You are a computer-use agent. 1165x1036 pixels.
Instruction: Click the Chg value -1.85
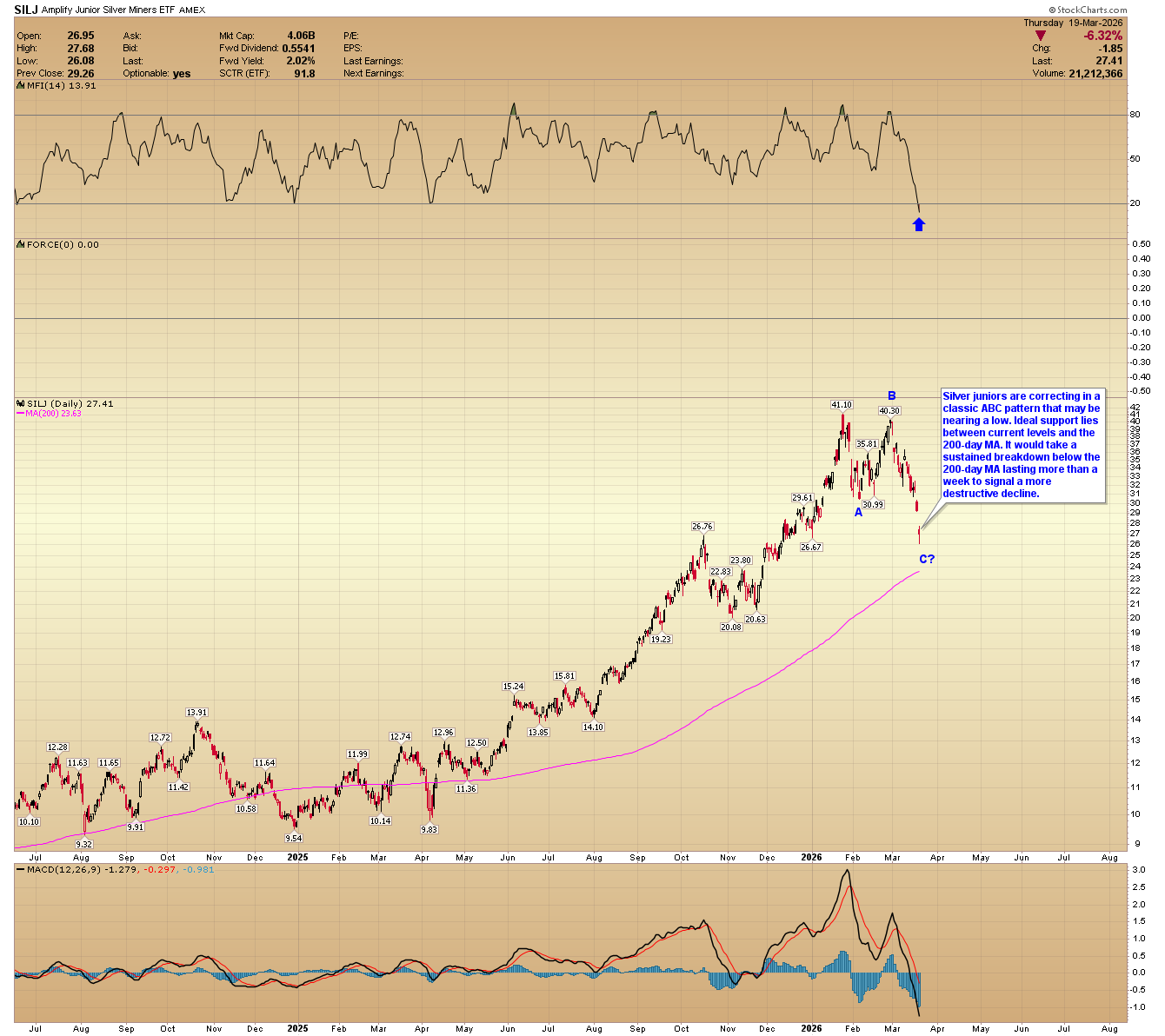(x=1110, y=49)
